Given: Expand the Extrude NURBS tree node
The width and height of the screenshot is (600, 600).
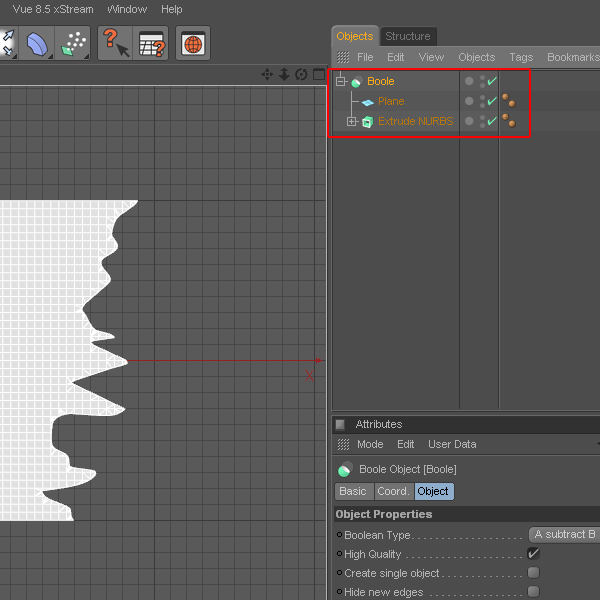Looking at the screenshot, I should (351, 122).
